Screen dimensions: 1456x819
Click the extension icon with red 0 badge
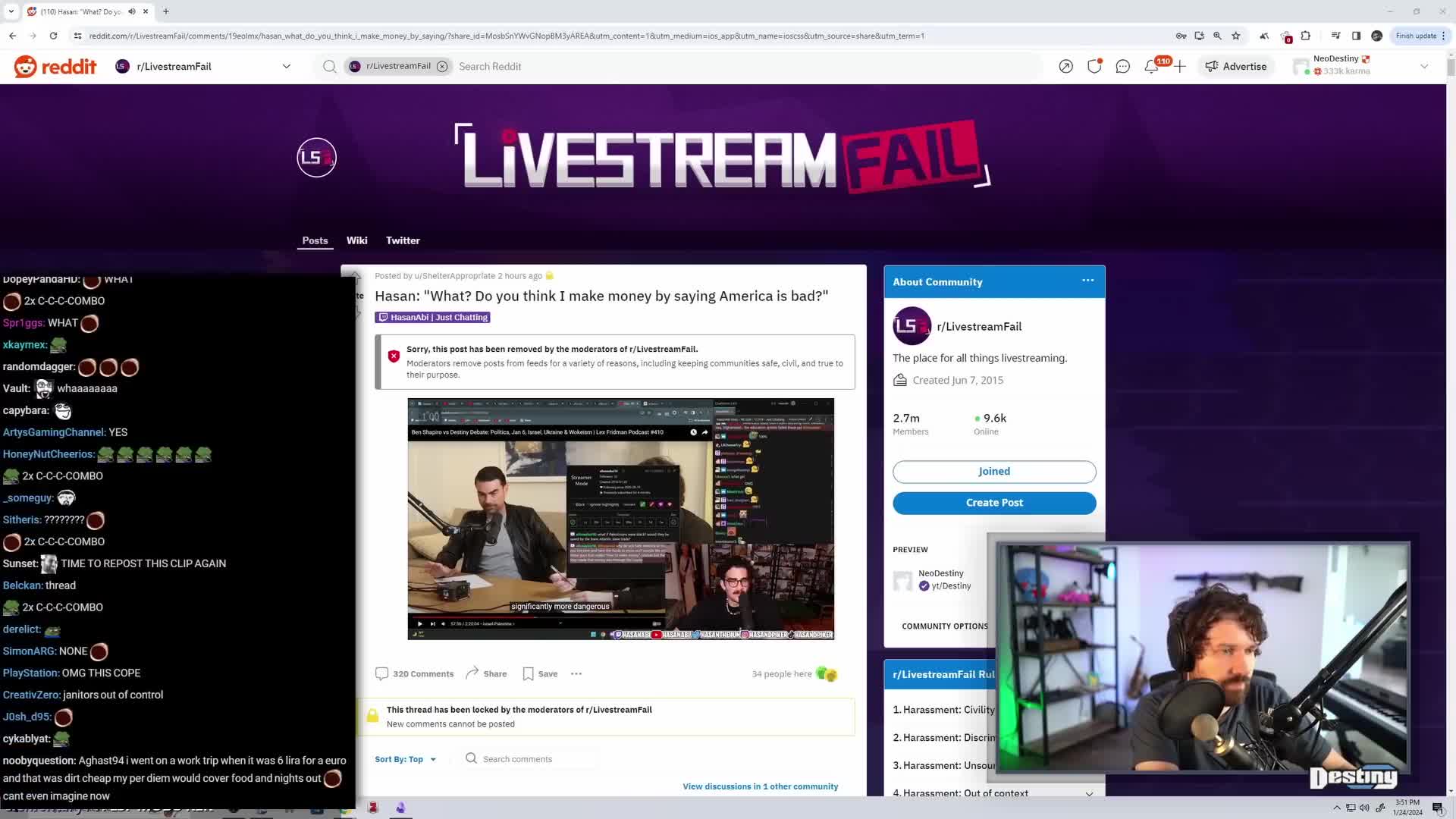coord(1286,36)
